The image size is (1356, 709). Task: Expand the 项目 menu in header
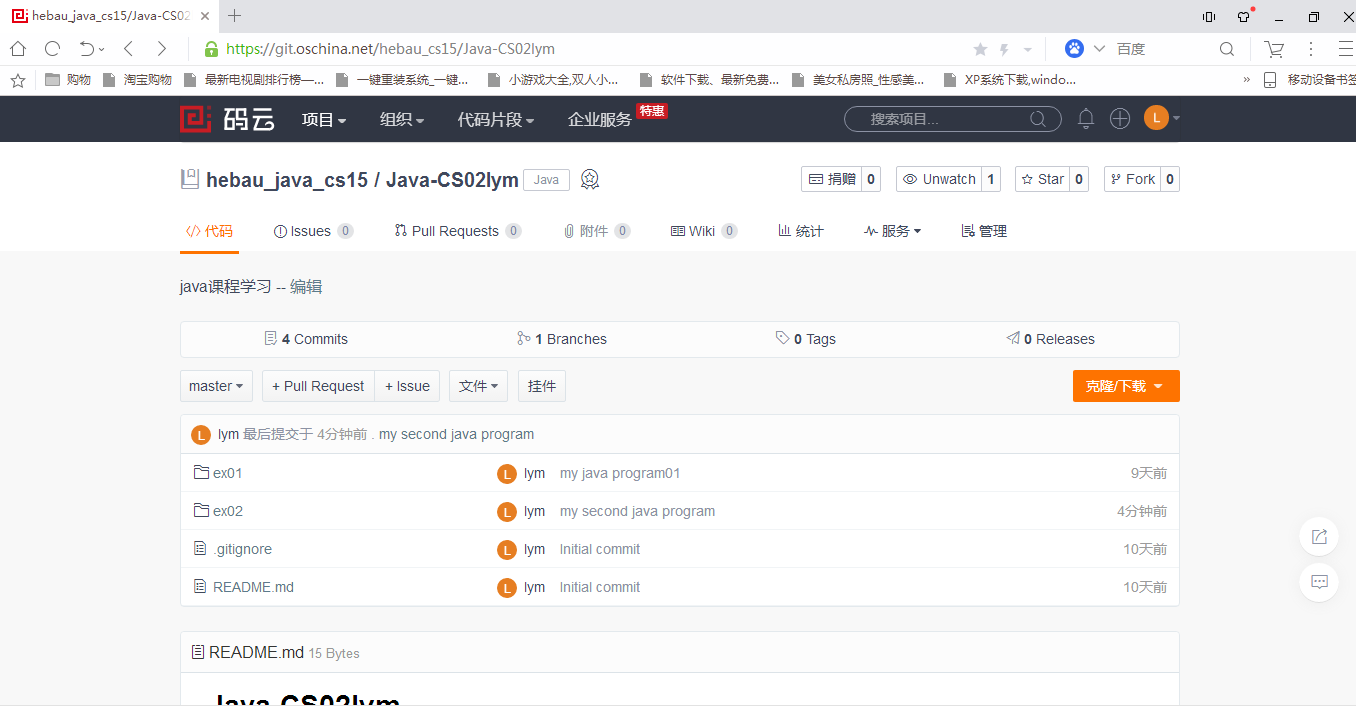[x=324, y=120]
